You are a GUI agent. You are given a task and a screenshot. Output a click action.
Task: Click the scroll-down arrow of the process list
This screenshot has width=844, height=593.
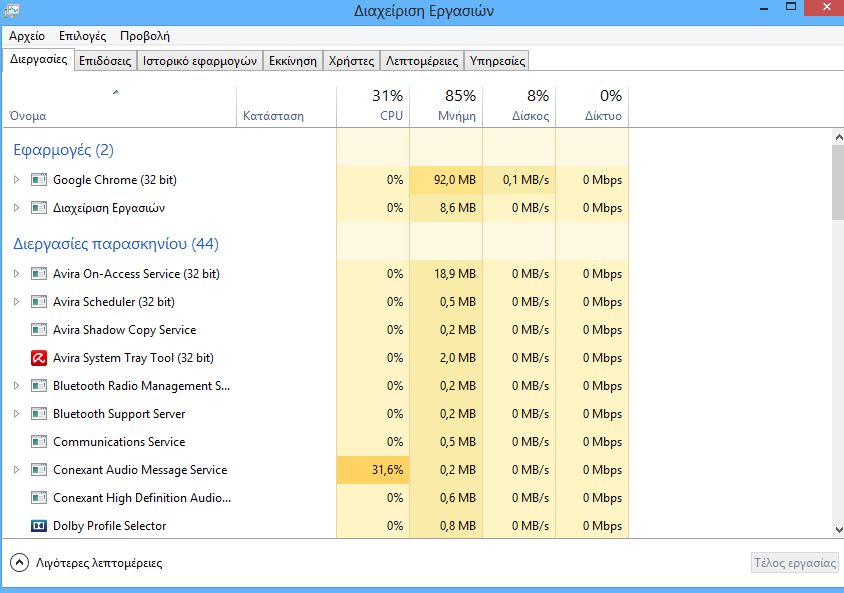tap(838, 530)
